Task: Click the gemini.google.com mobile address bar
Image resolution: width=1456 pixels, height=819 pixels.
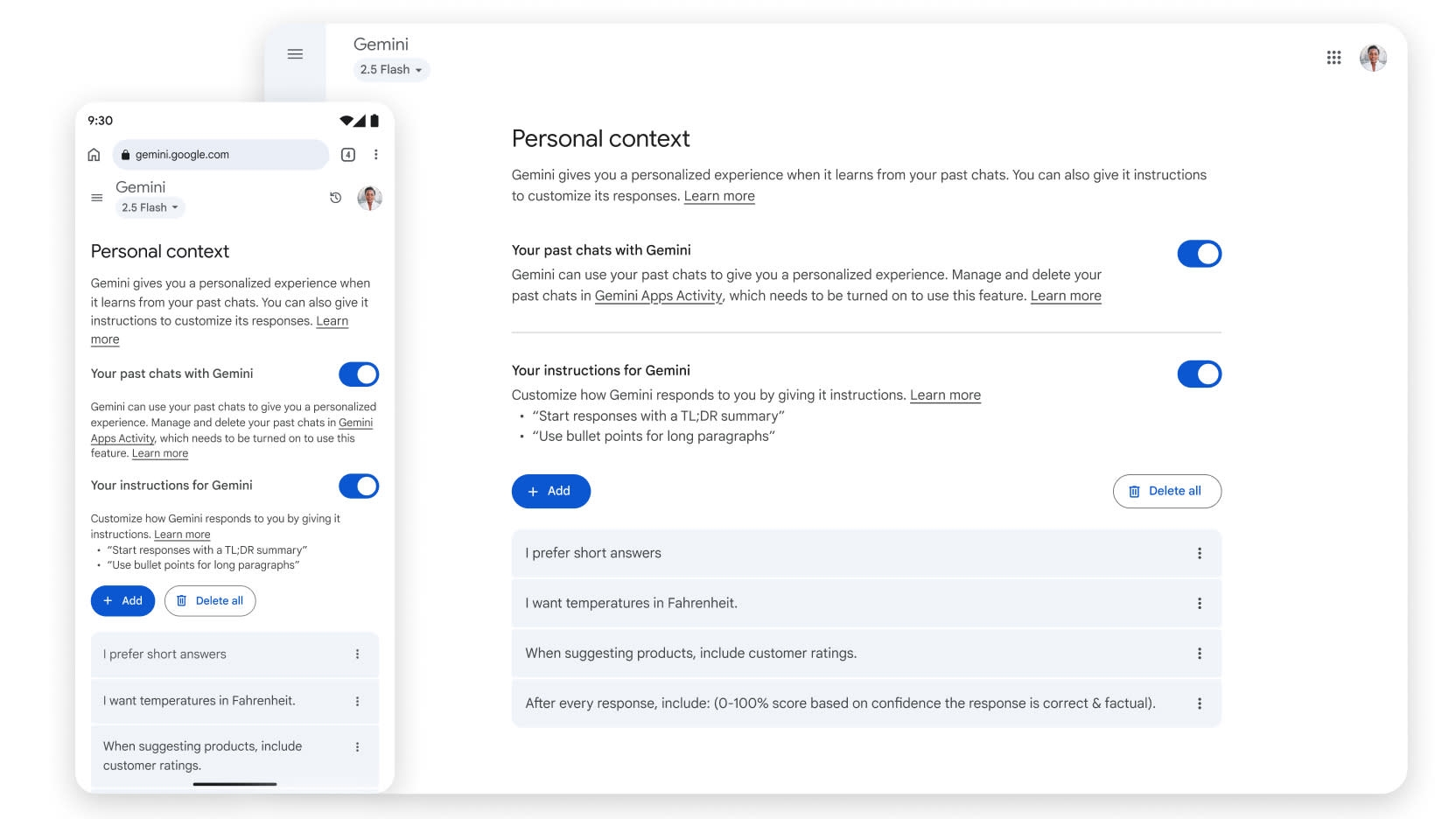Action: pyautogui.click(x=220, y=155)
